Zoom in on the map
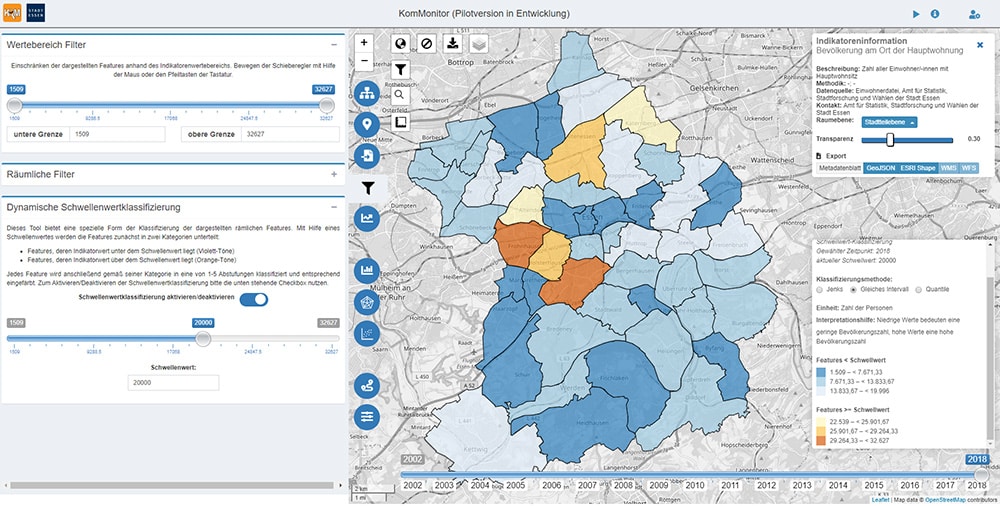The width and height of the screenshot is (1000, 506). click(364, 43)
